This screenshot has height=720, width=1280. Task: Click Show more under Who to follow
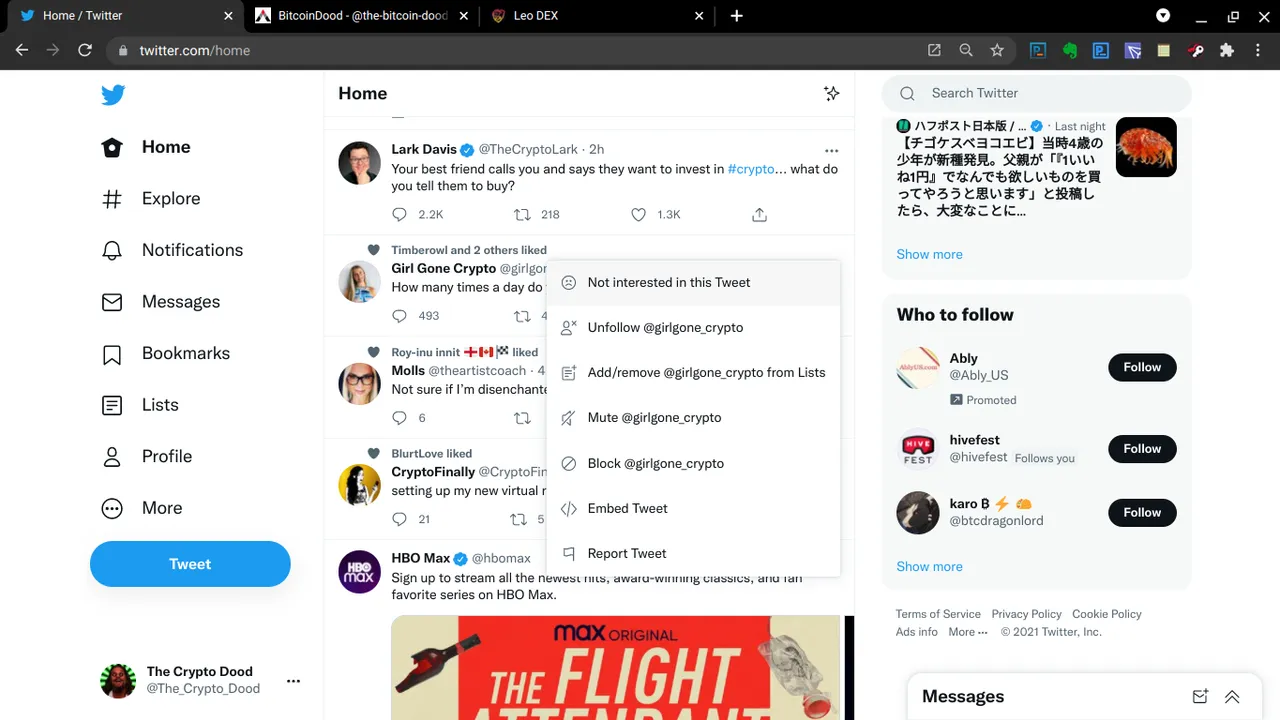coord(929,566)
